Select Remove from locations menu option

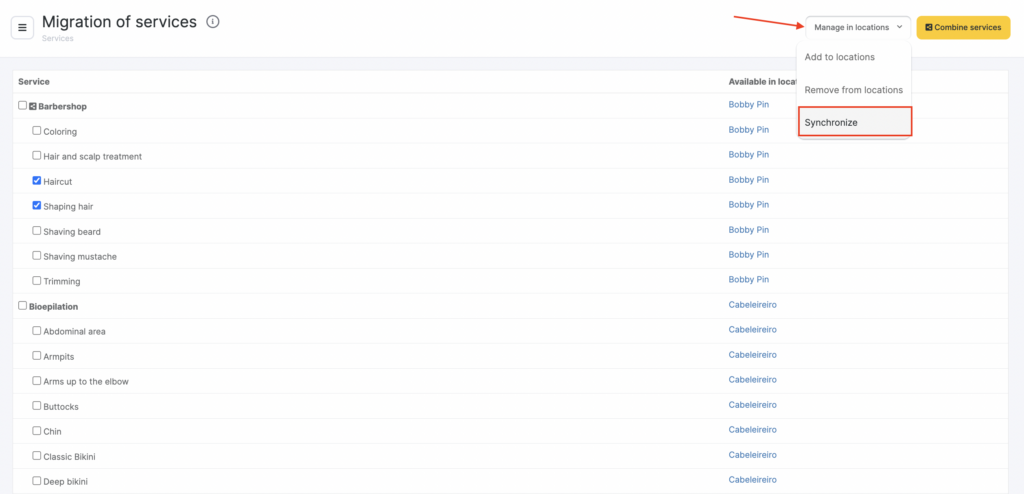(x=853, y=90)
